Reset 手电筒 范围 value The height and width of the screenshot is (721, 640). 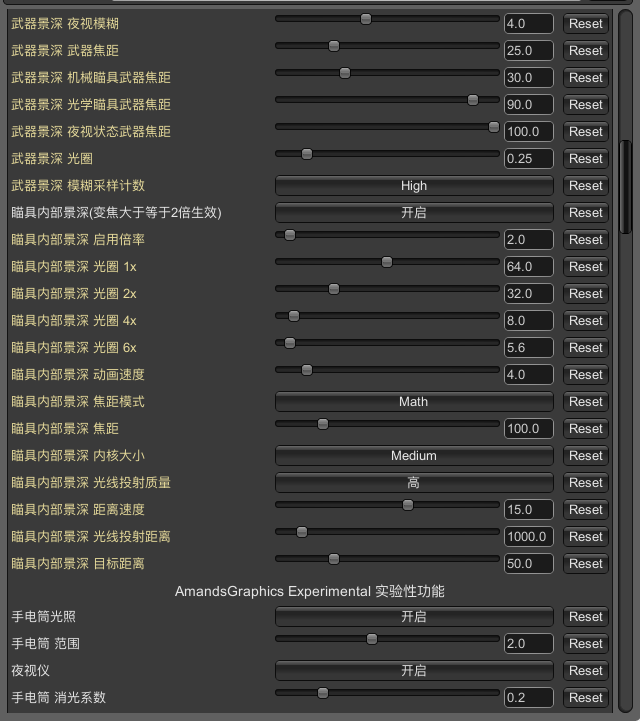(x=586, y=644)
